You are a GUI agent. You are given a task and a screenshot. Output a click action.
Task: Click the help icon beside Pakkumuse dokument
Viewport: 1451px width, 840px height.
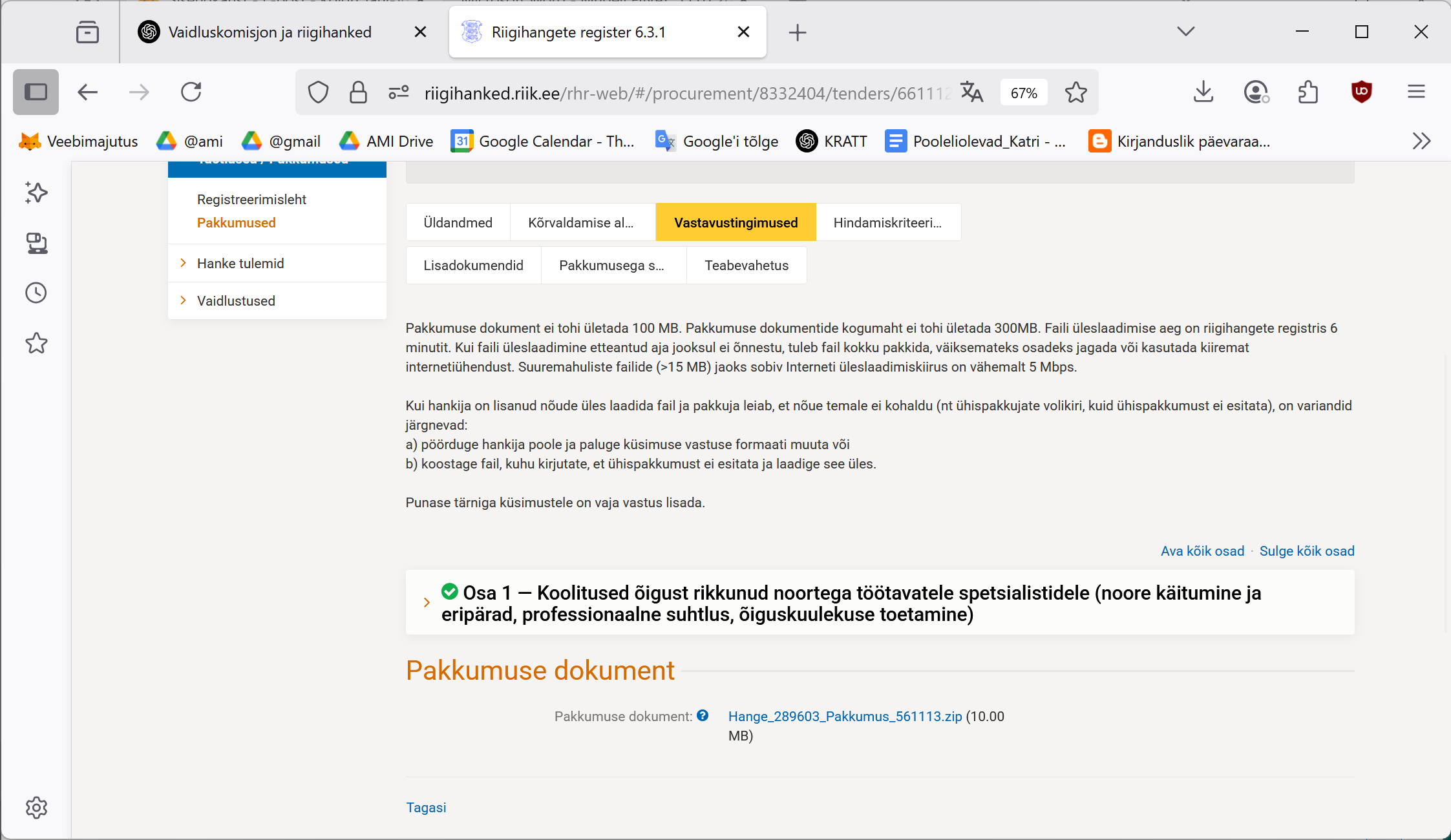click(x=703, y=715)
